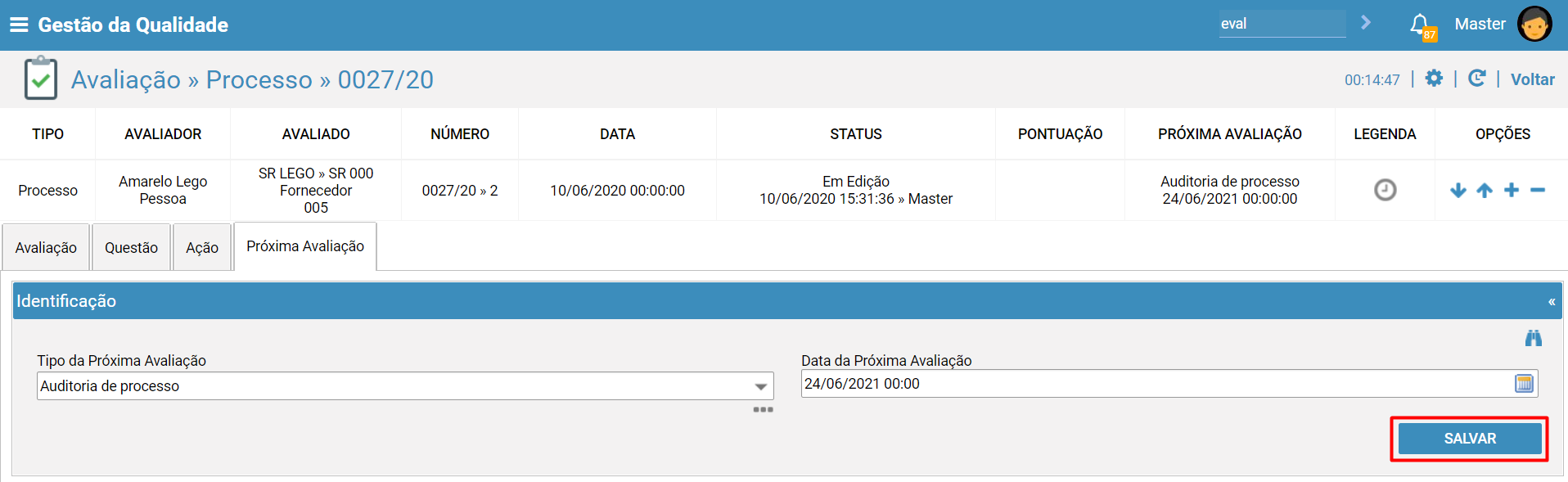
Task: Open the calendar date picker
Action: click(1524, 384)
